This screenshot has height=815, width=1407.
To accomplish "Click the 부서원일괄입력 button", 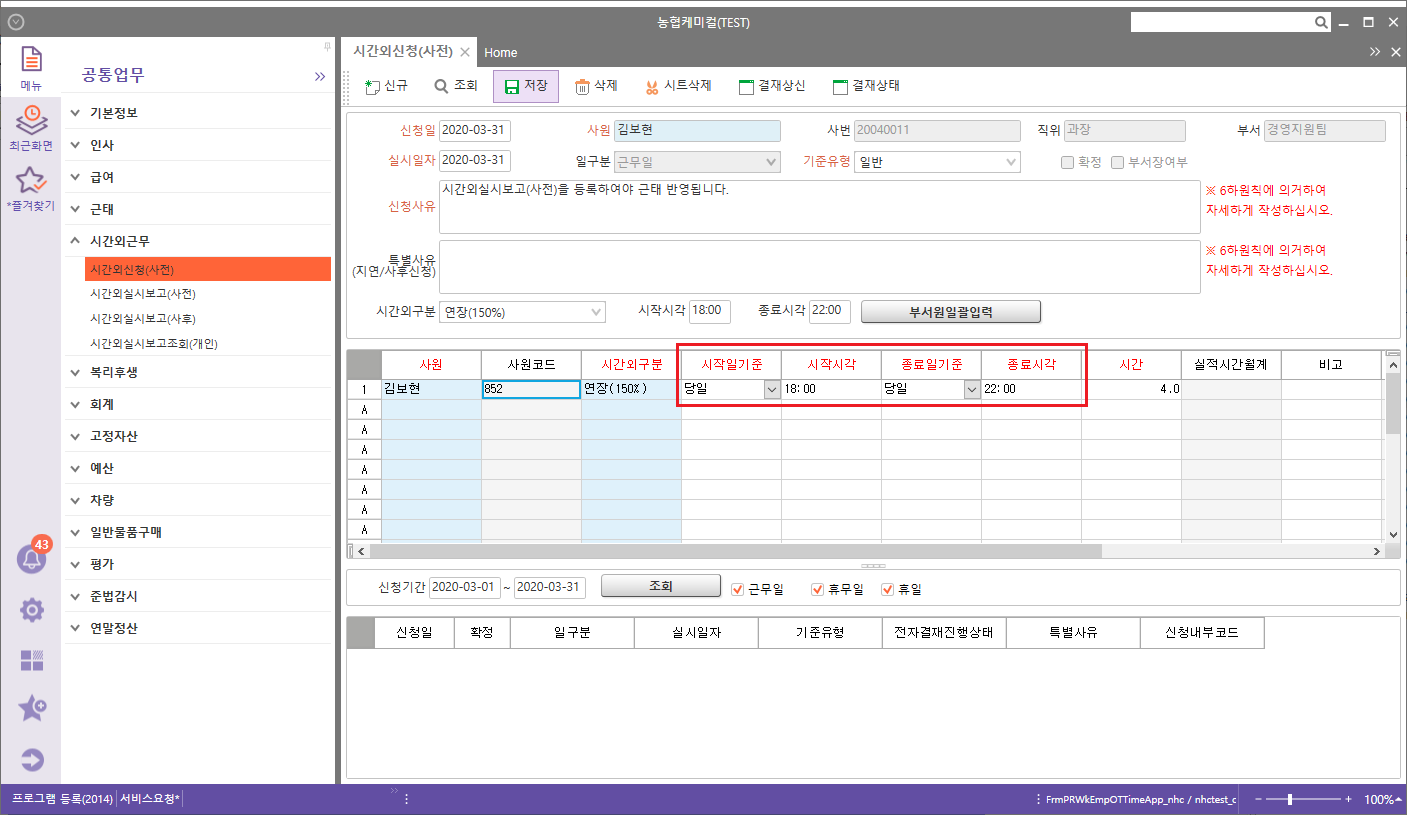I will coord(951,311).
